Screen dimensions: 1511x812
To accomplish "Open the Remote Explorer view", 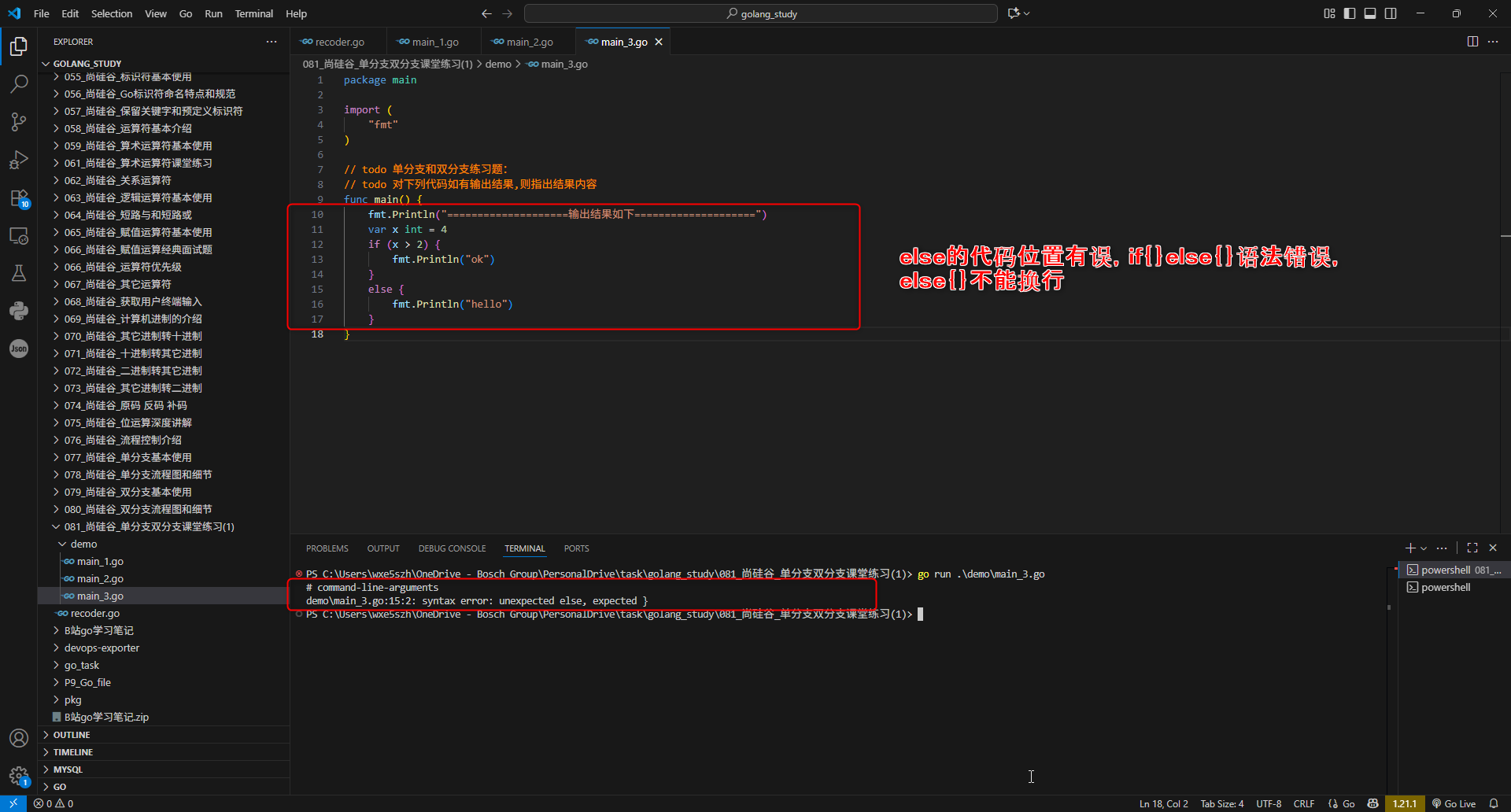I will pyautogui.click(x=19, y=235).
